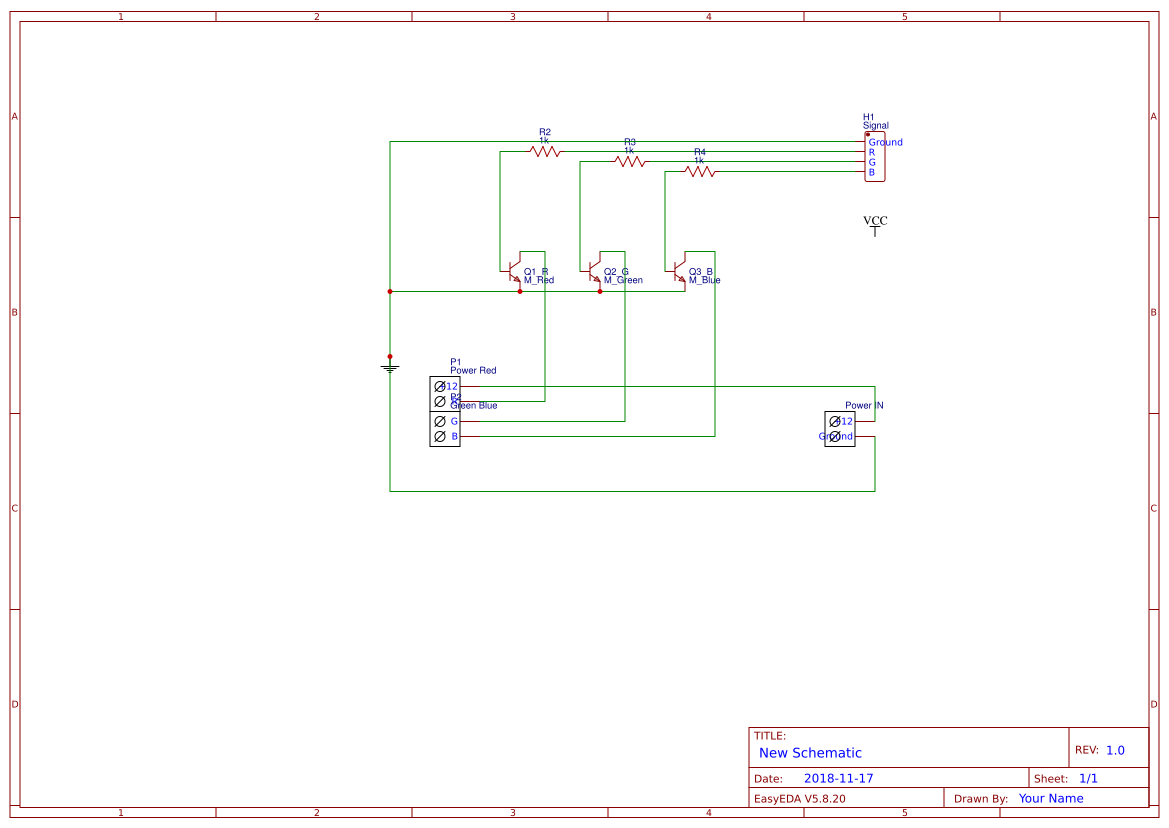Click the pin 12 terminal circle on P1

[439, 386]
